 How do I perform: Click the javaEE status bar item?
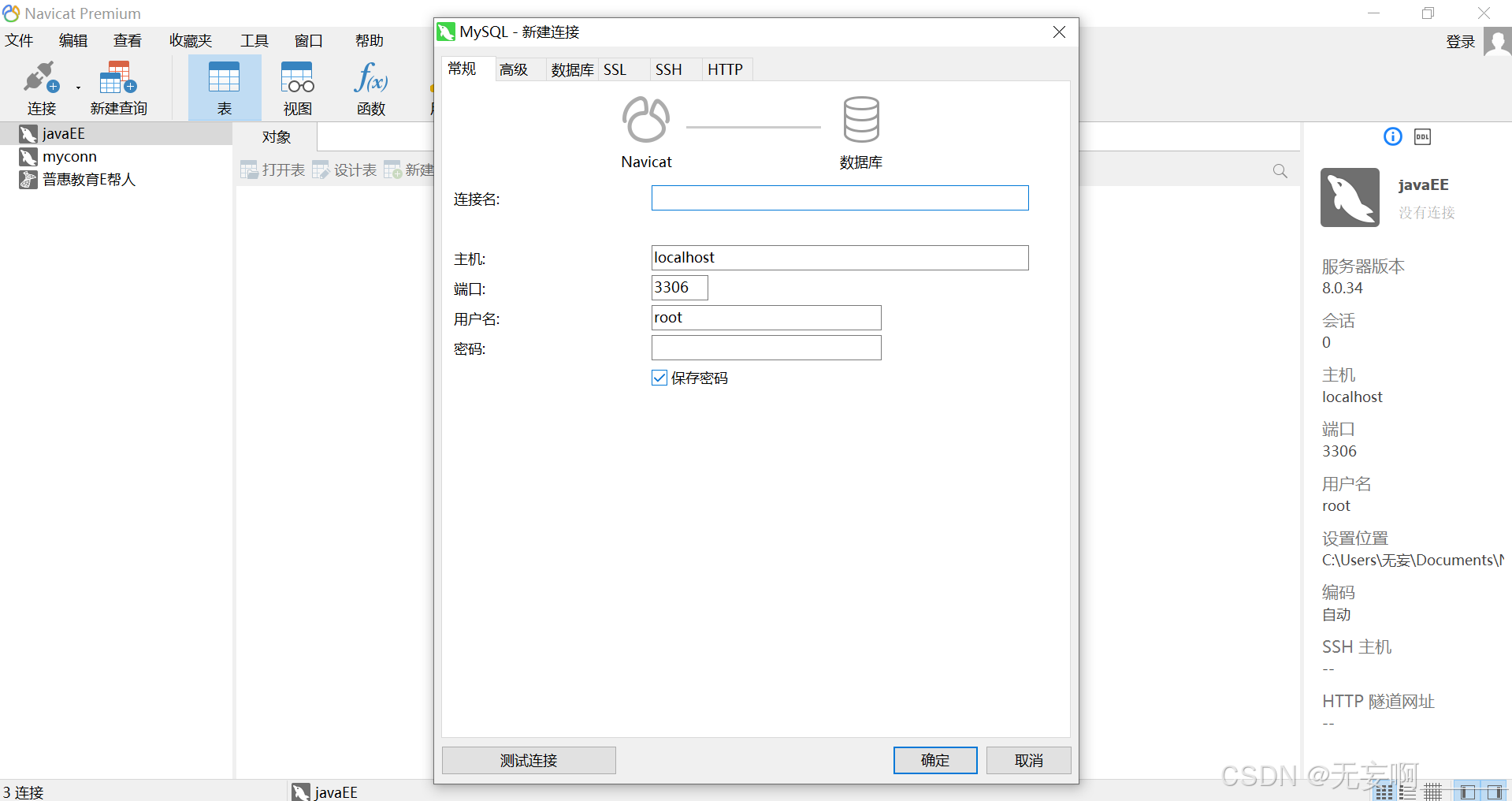click(x=325, y=792)
